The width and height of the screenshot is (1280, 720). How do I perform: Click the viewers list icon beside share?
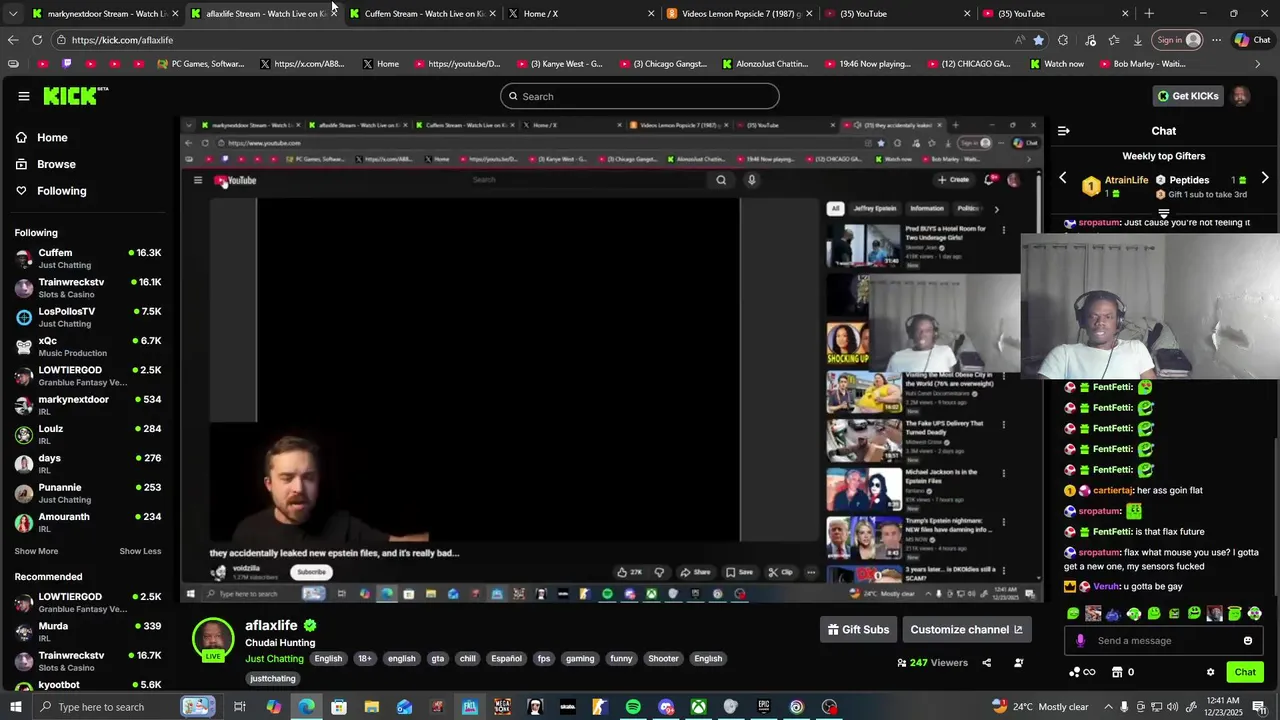[1019, 662]
